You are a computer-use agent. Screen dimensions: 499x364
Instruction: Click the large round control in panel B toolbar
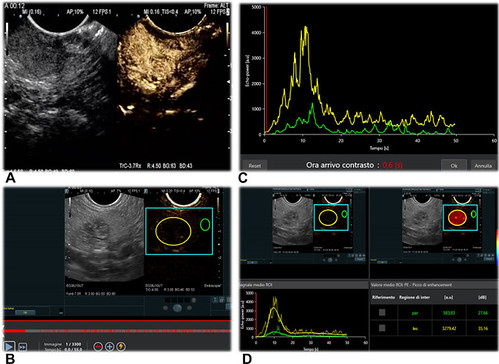(x=177, y=307)
